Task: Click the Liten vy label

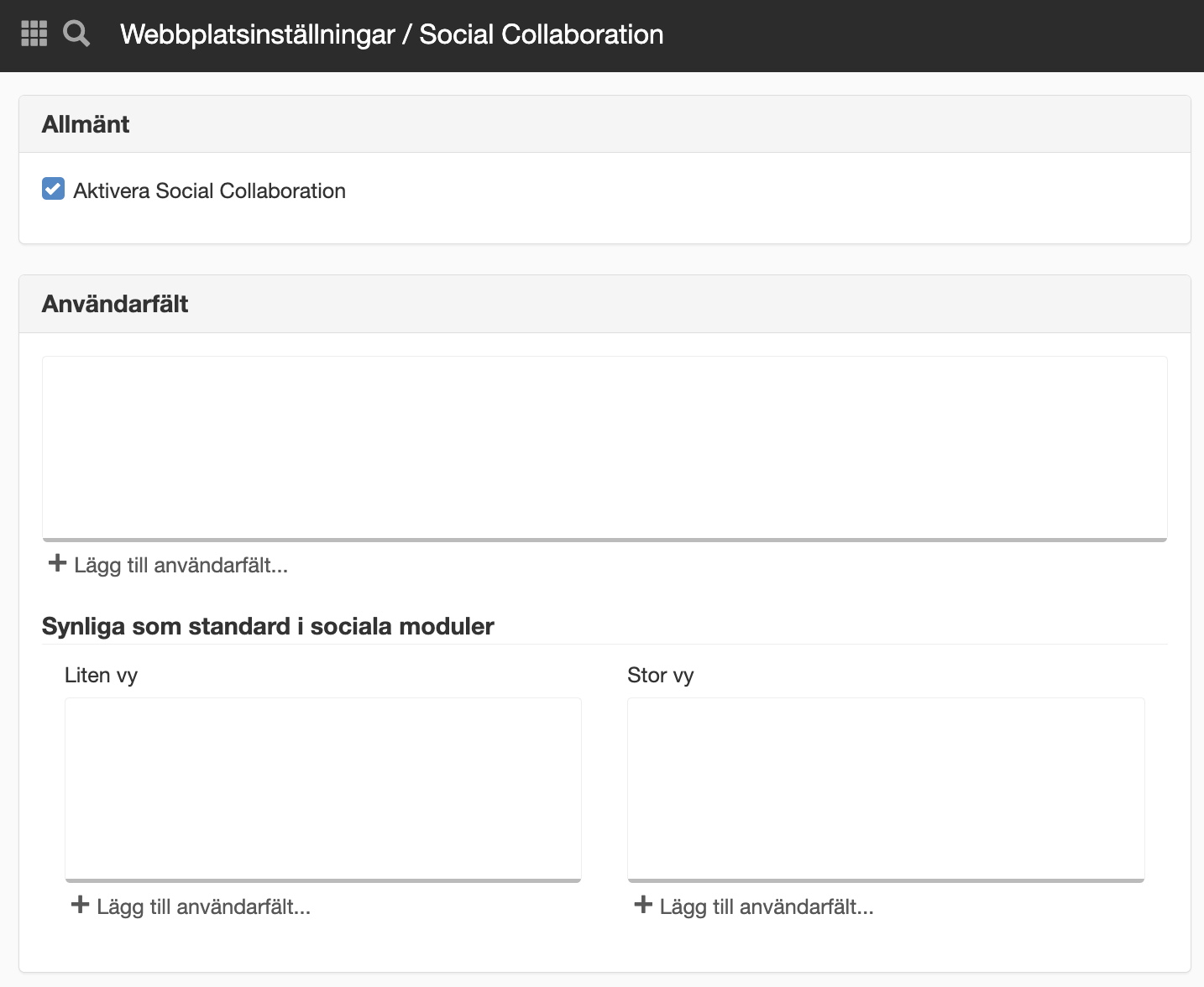Action: click(101, 676)
